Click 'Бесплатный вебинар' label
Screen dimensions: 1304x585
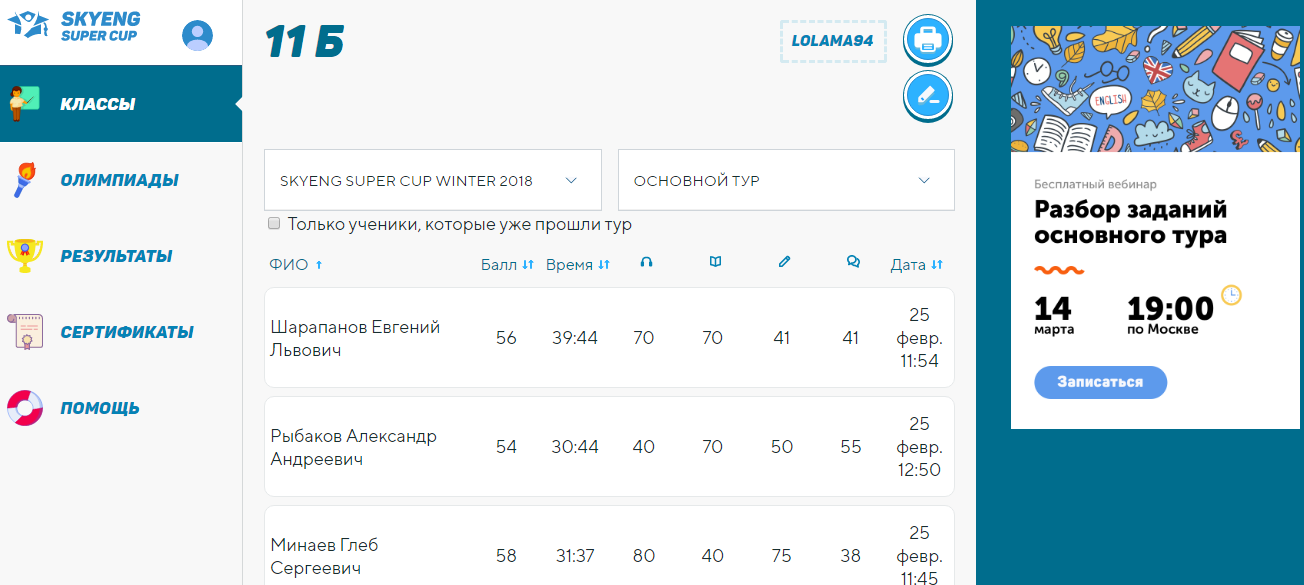(1095, 184)
